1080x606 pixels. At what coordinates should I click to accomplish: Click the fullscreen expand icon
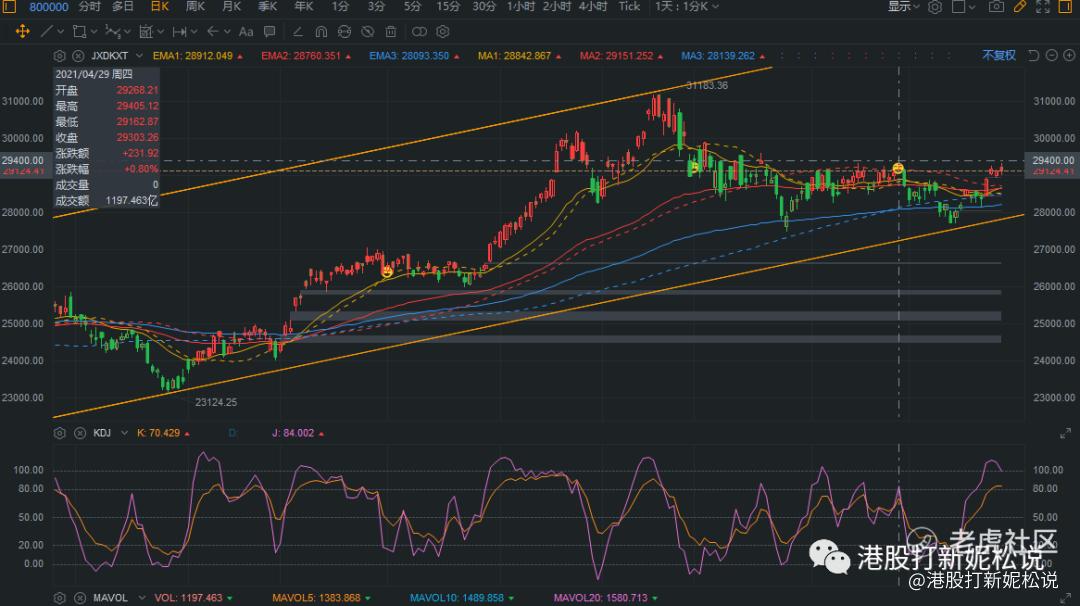[x=1043, y=6]
